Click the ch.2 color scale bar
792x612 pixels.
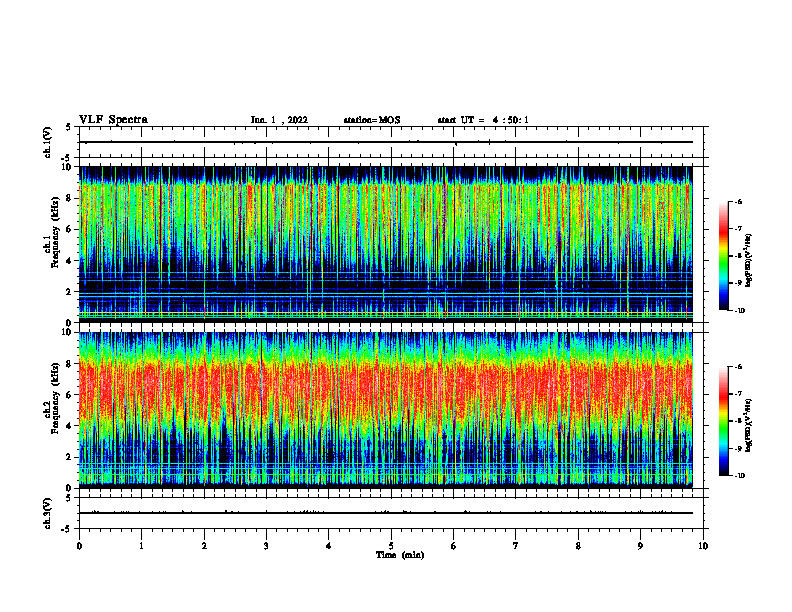pyautogui.click(x=723, y=421)
